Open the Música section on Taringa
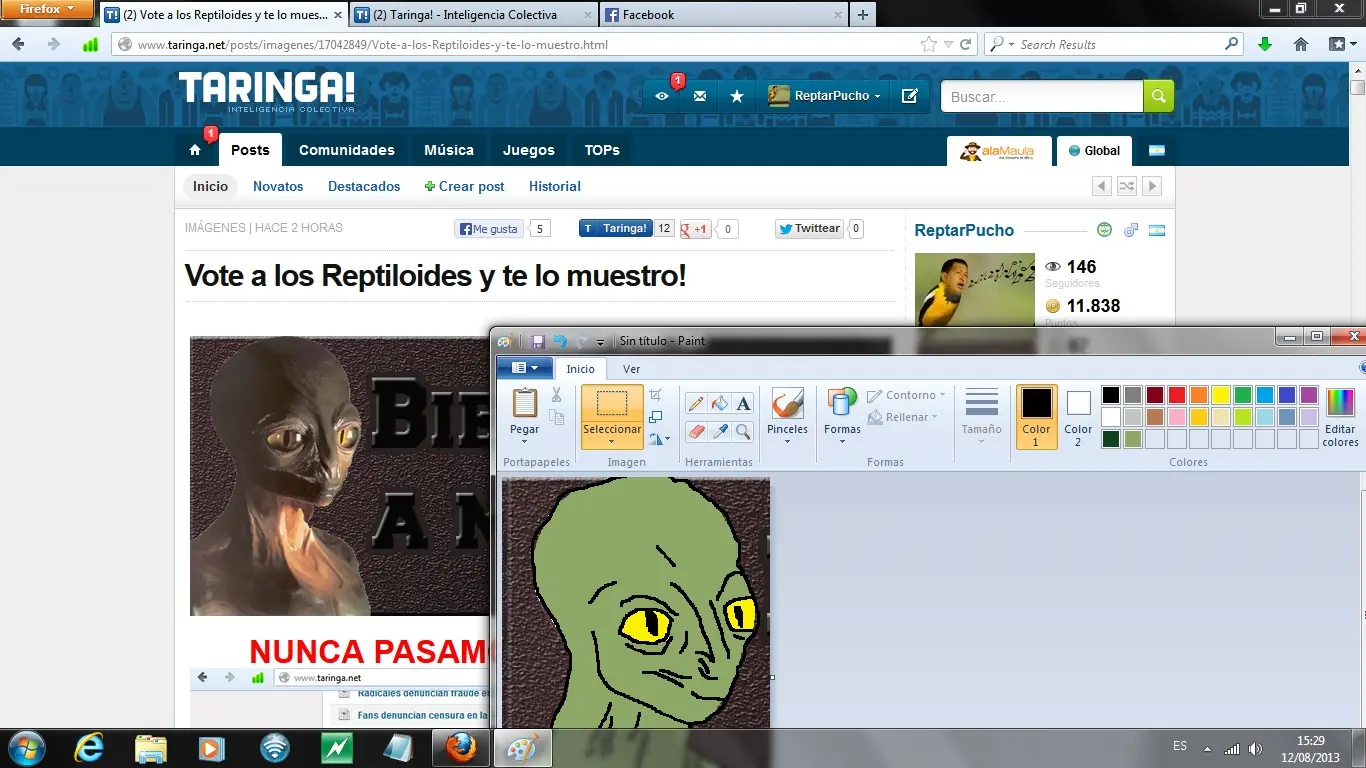 click(449, 150)
